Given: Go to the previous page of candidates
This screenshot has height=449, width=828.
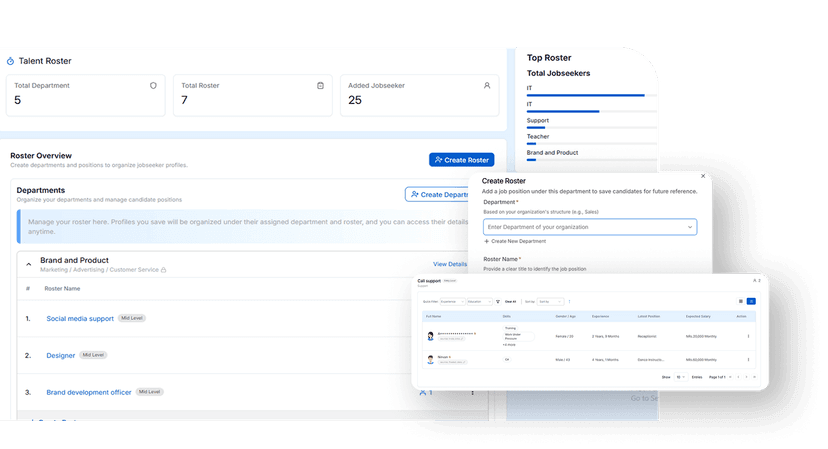Looking at the screenshot, I should [x=738, y=377].
